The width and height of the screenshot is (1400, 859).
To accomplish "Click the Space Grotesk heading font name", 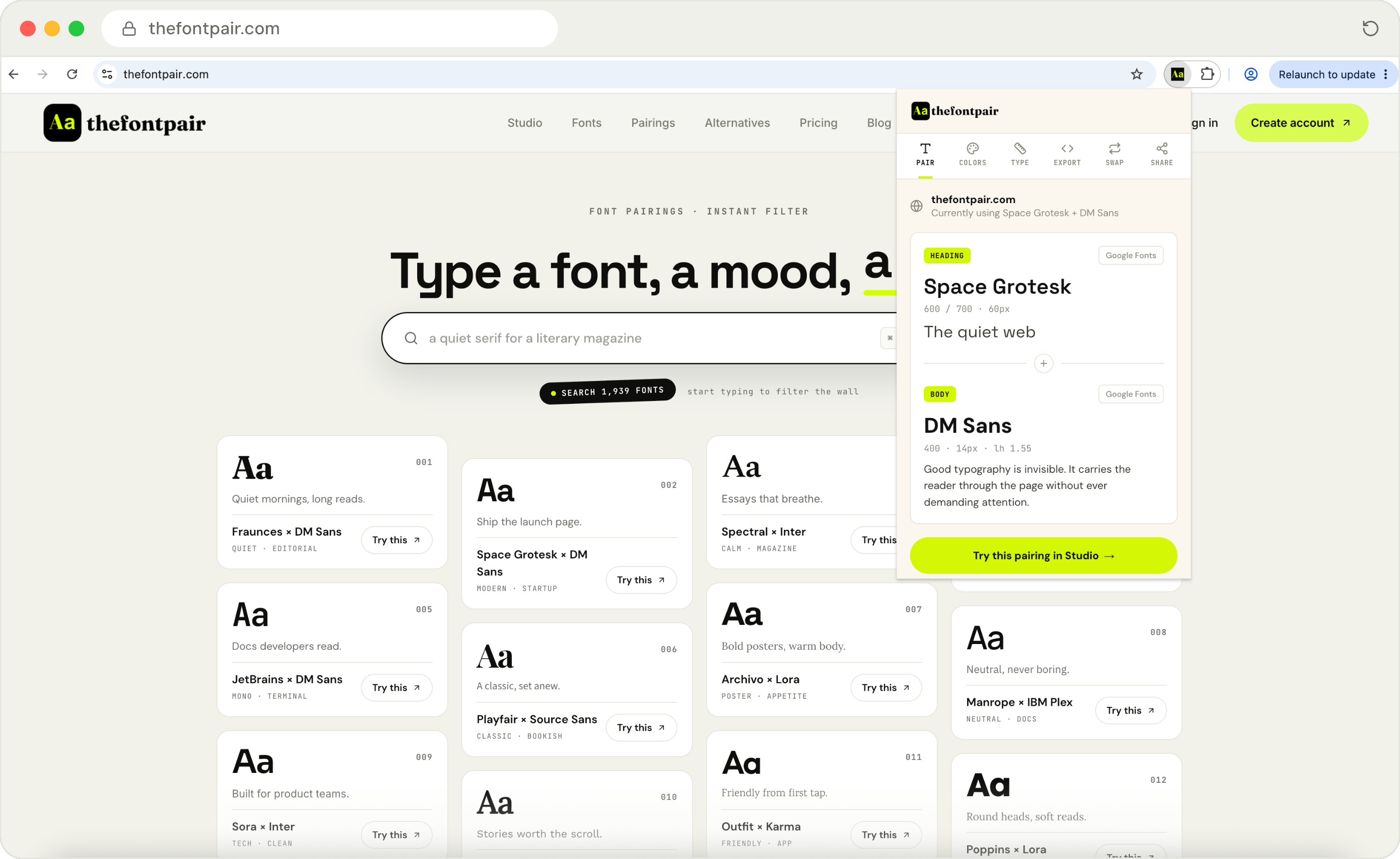I will [x=997, y=287].
